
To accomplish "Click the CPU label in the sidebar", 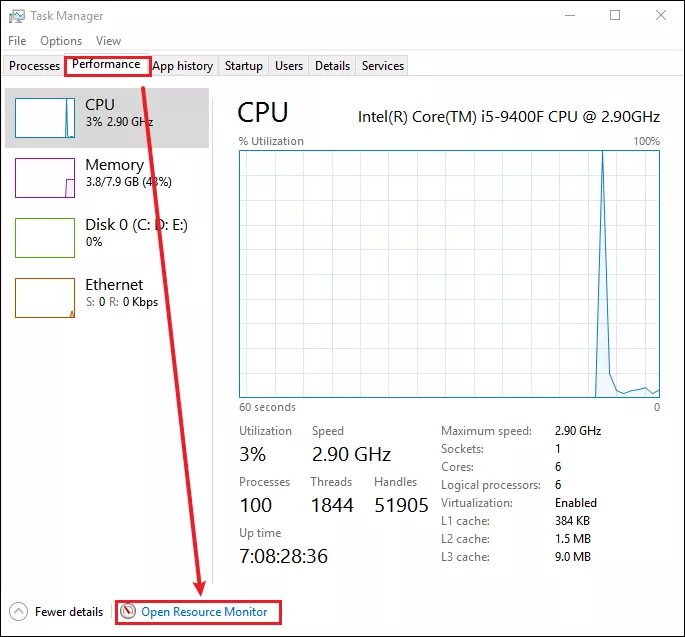I will [100, 105].
